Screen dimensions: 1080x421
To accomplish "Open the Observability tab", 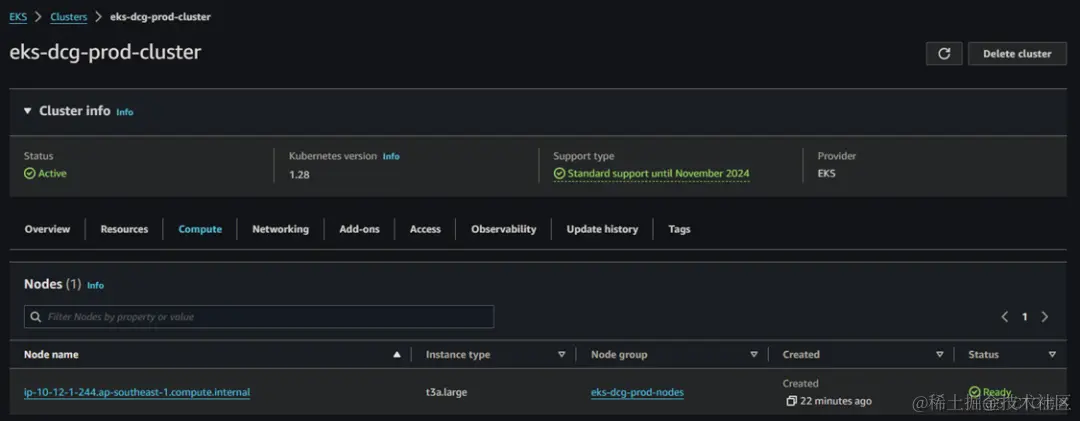I will coord(503,229).
